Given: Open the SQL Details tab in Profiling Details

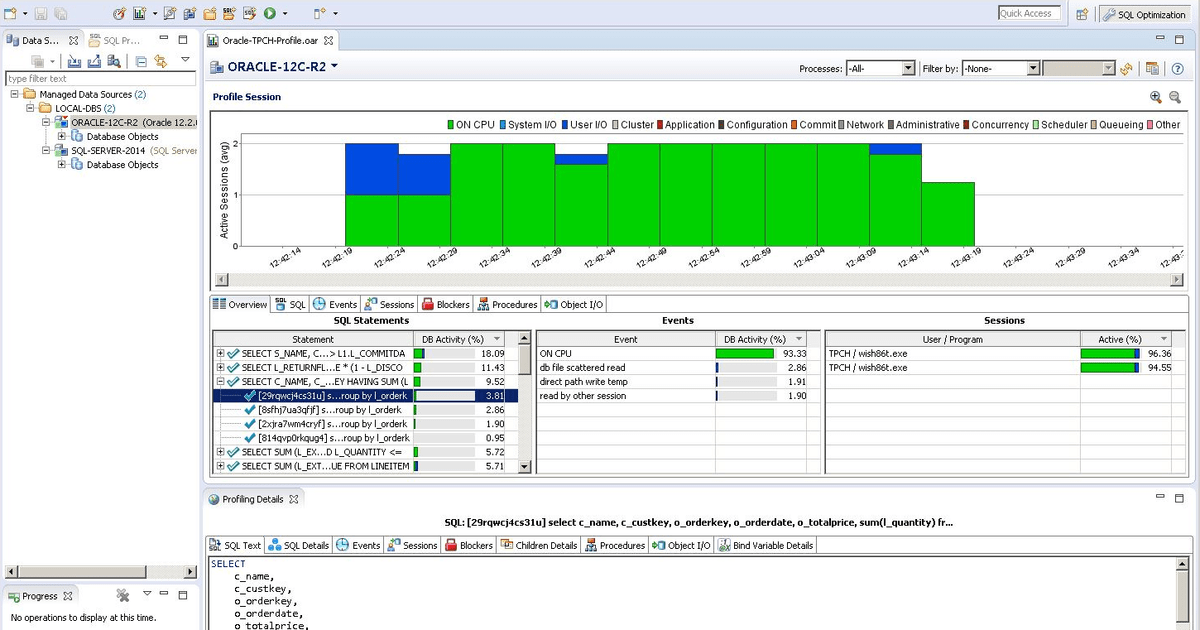Looking at the screenshot, I should click(x=296, y=545).
